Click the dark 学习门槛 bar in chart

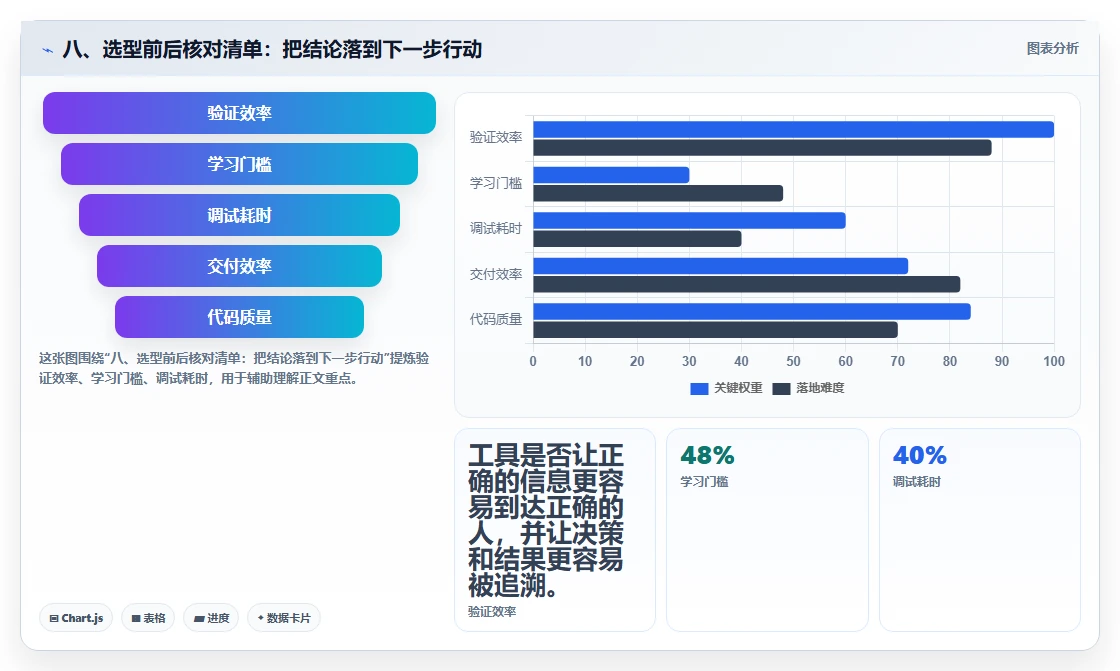coord(658,194)
